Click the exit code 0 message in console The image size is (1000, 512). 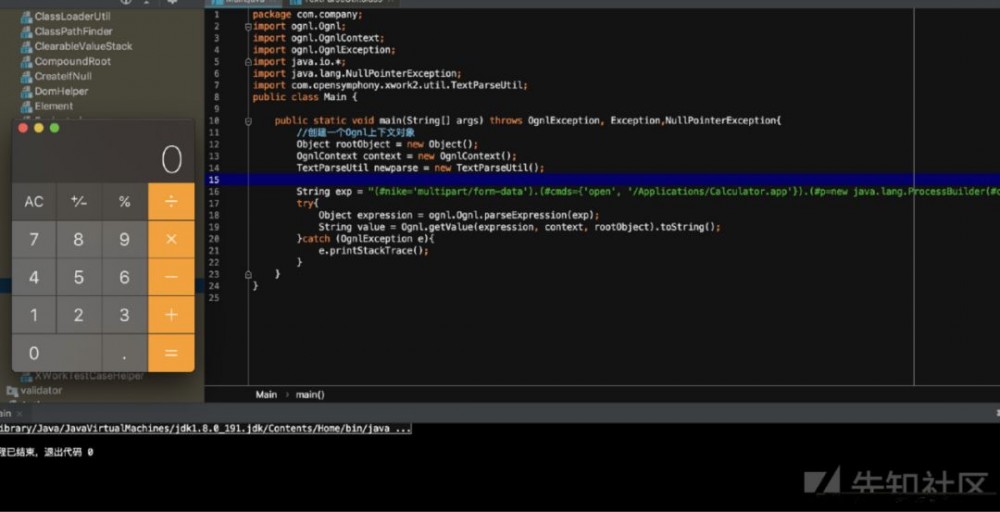click(x=47, y=452)
